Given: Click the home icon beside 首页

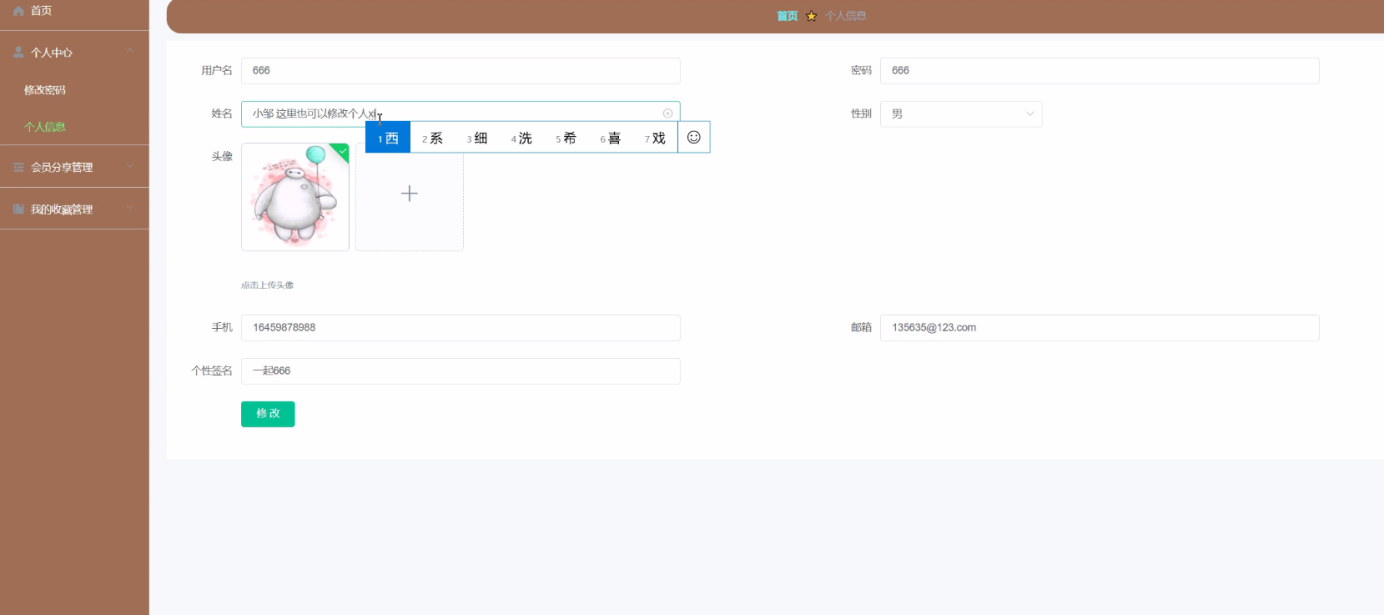Looking at the screenshot, I should tap(18, 10).
